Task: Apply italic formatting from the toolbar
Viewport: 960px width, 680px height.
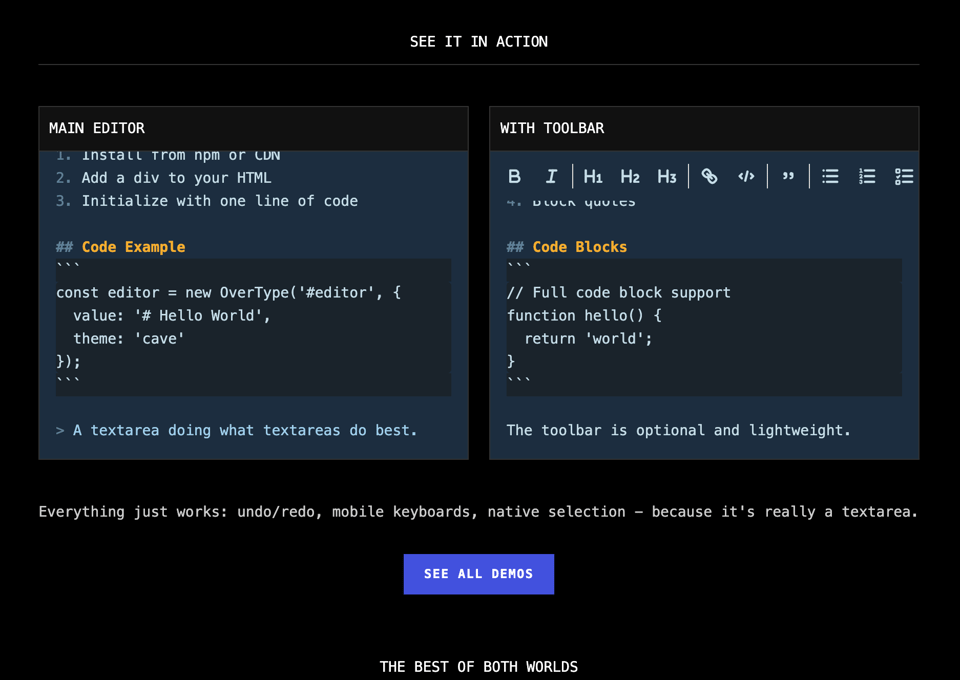Action: [x=551, y=177]
